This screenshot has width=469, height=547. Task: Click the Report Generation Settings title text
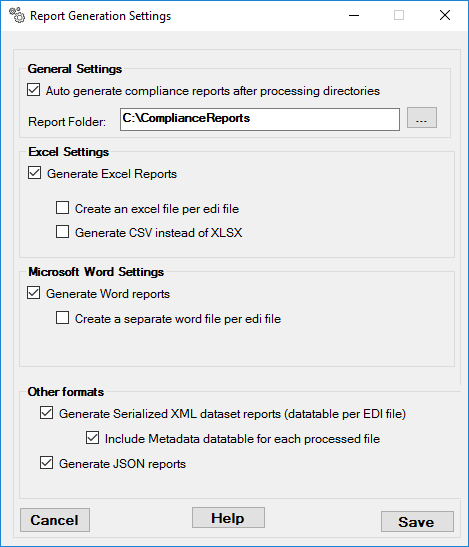[x=100, y=16]
